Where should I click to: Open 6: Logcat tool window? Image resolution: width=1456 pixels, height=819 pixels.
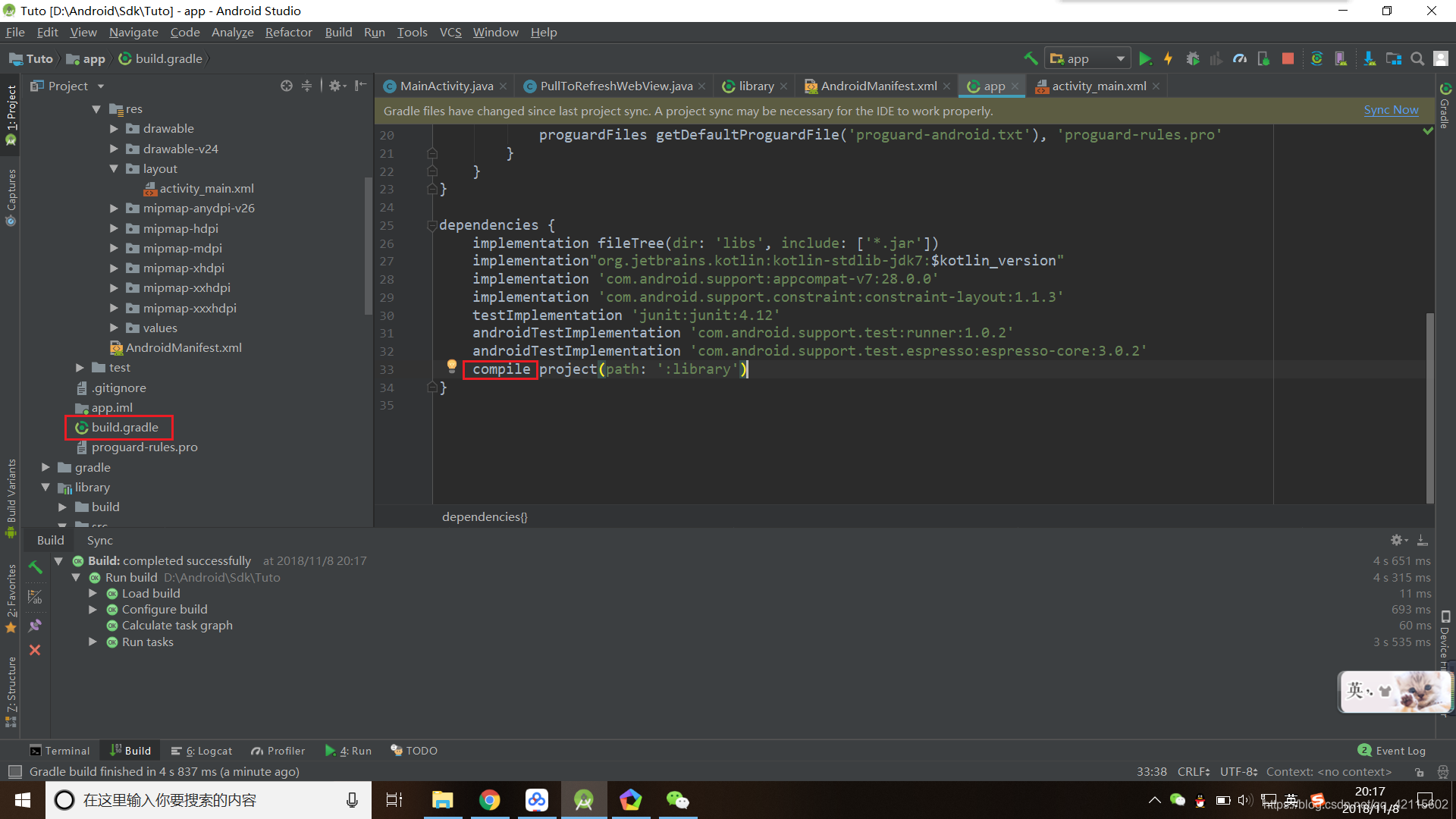(202, 751)
